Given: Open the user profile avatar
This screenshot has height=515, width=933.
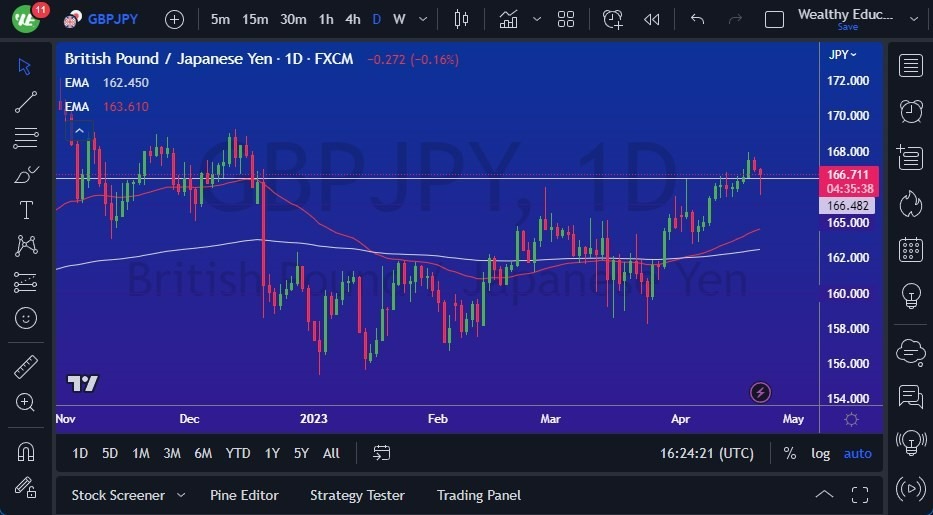Looking at the screenshot, I should [x=26, y=18].
